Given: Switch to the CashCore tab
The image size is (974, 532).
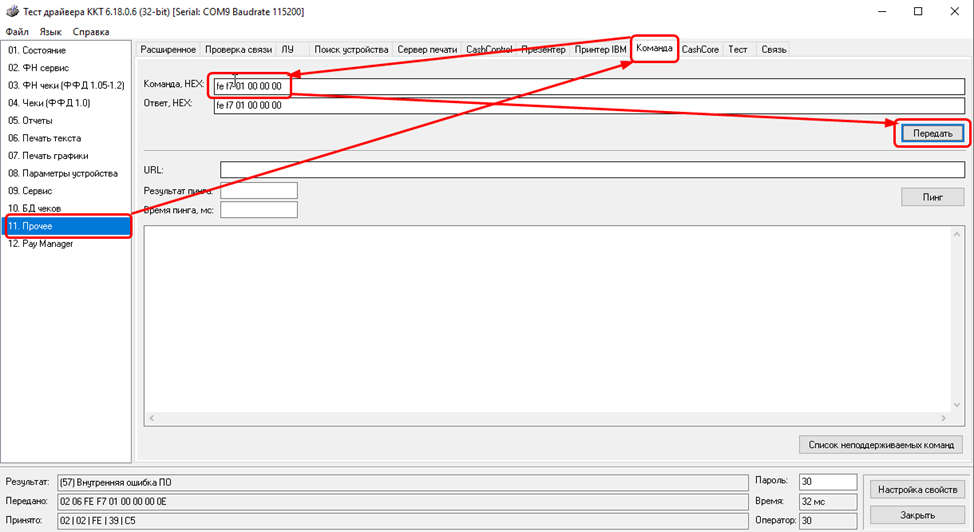Looking at the screenshot, I should (700, 49).
